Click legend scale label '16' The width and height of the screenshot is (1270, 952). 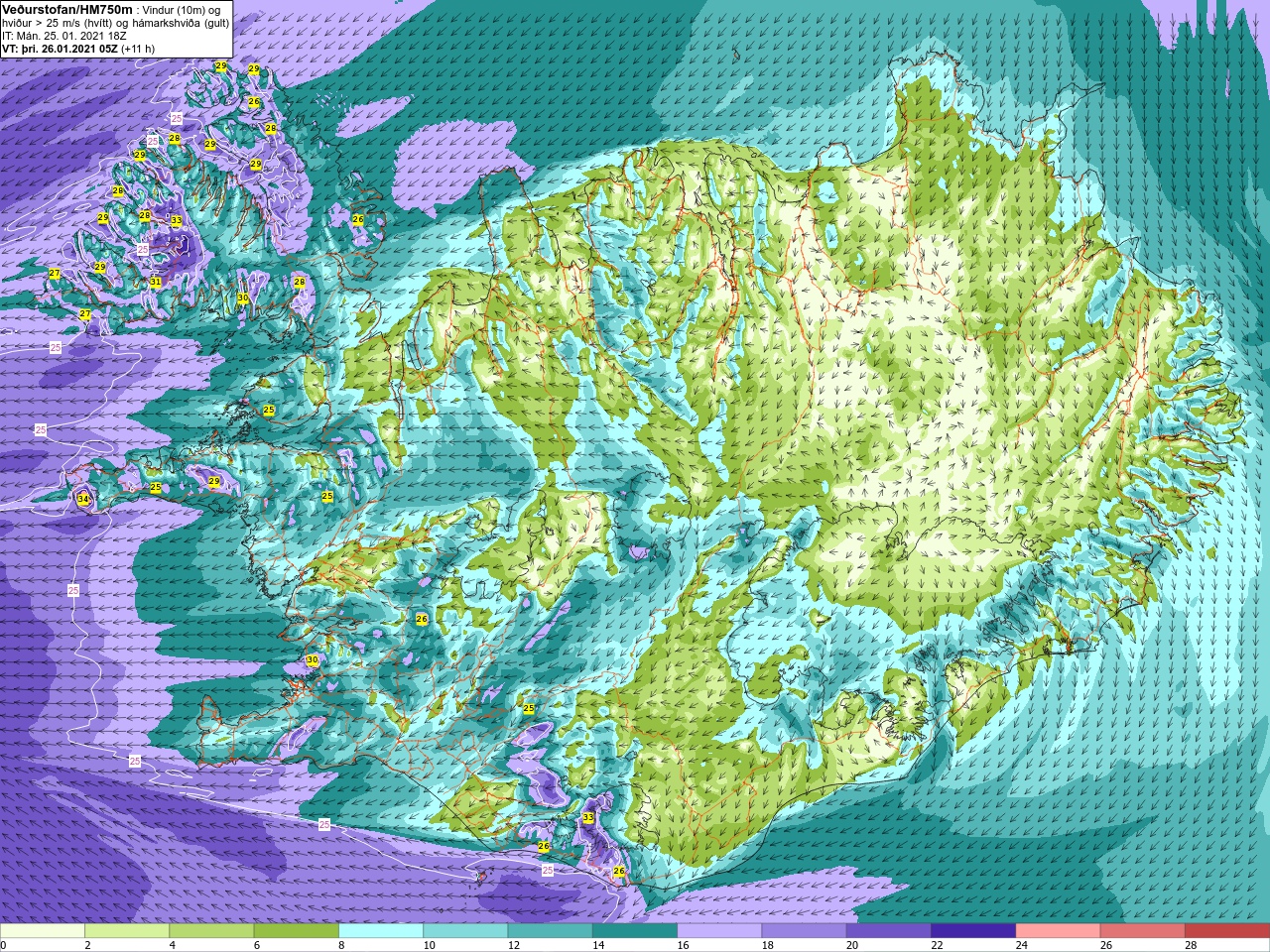[x=683, y=945]
